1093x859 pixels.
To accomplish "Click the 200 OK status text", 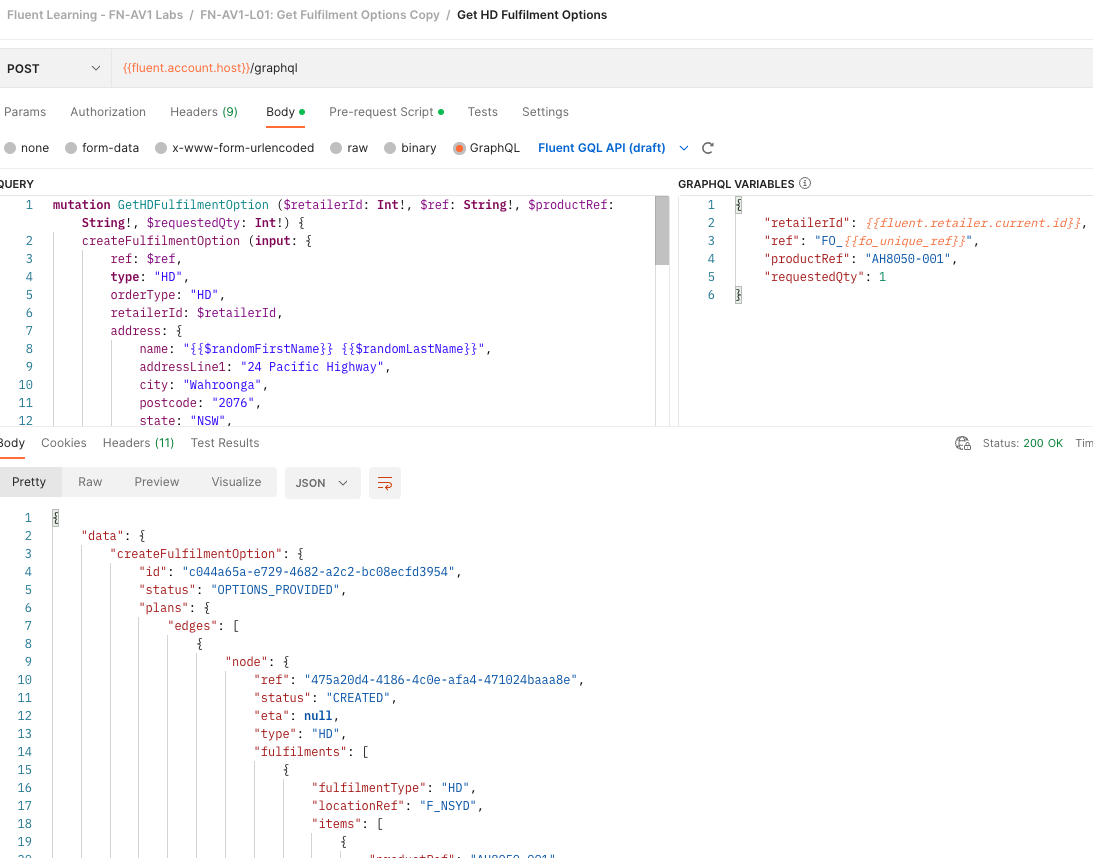I will pos(1043,443).
